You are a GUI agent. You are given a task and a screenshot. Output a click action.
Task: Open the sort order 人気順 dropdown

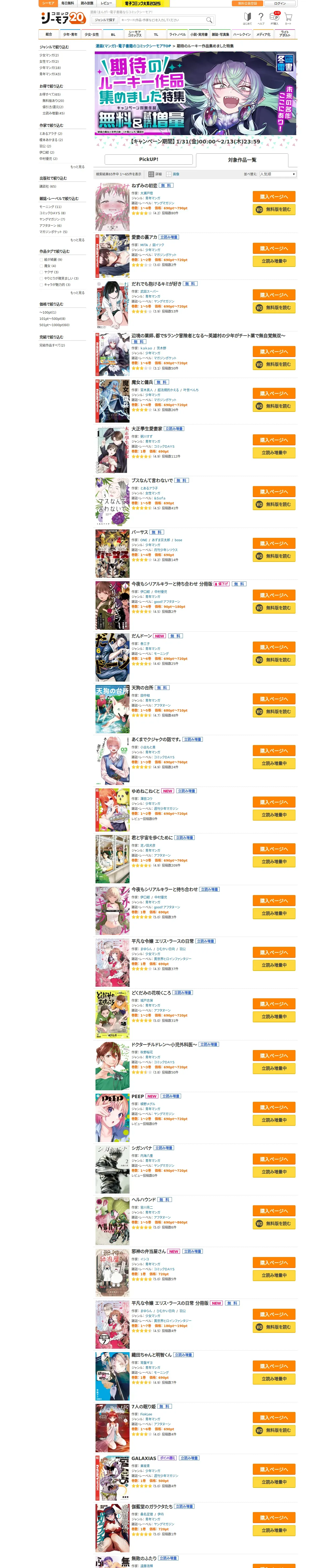pos(277,174)
